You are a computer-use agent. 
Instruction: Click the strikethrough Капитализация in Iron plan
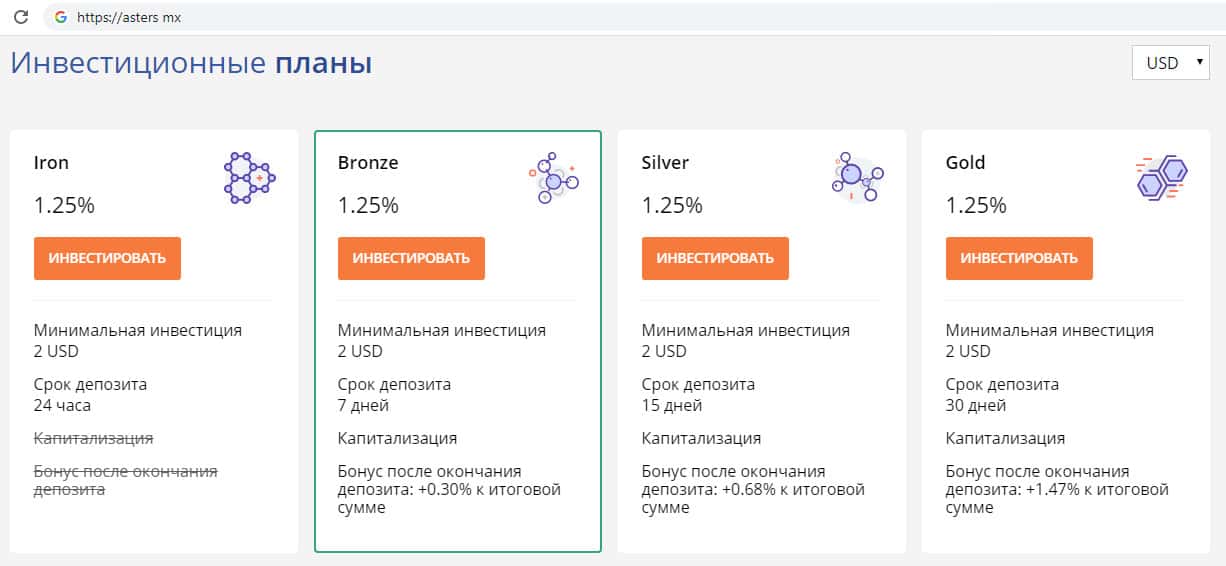tap(93, 438)
